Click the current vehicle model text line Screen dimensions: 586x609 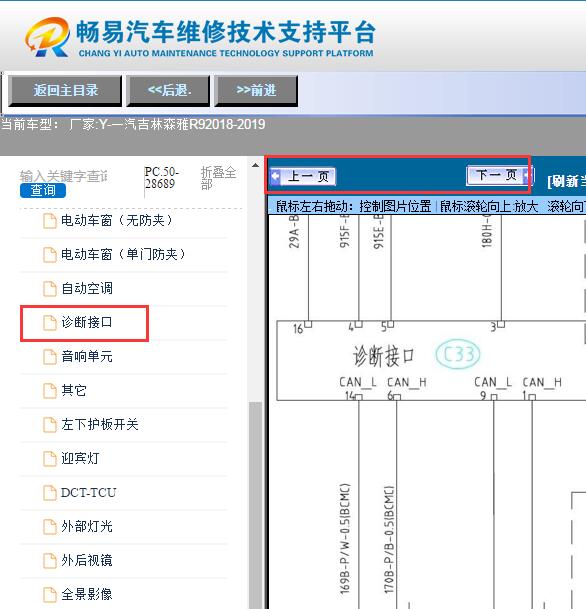[133, 125]
